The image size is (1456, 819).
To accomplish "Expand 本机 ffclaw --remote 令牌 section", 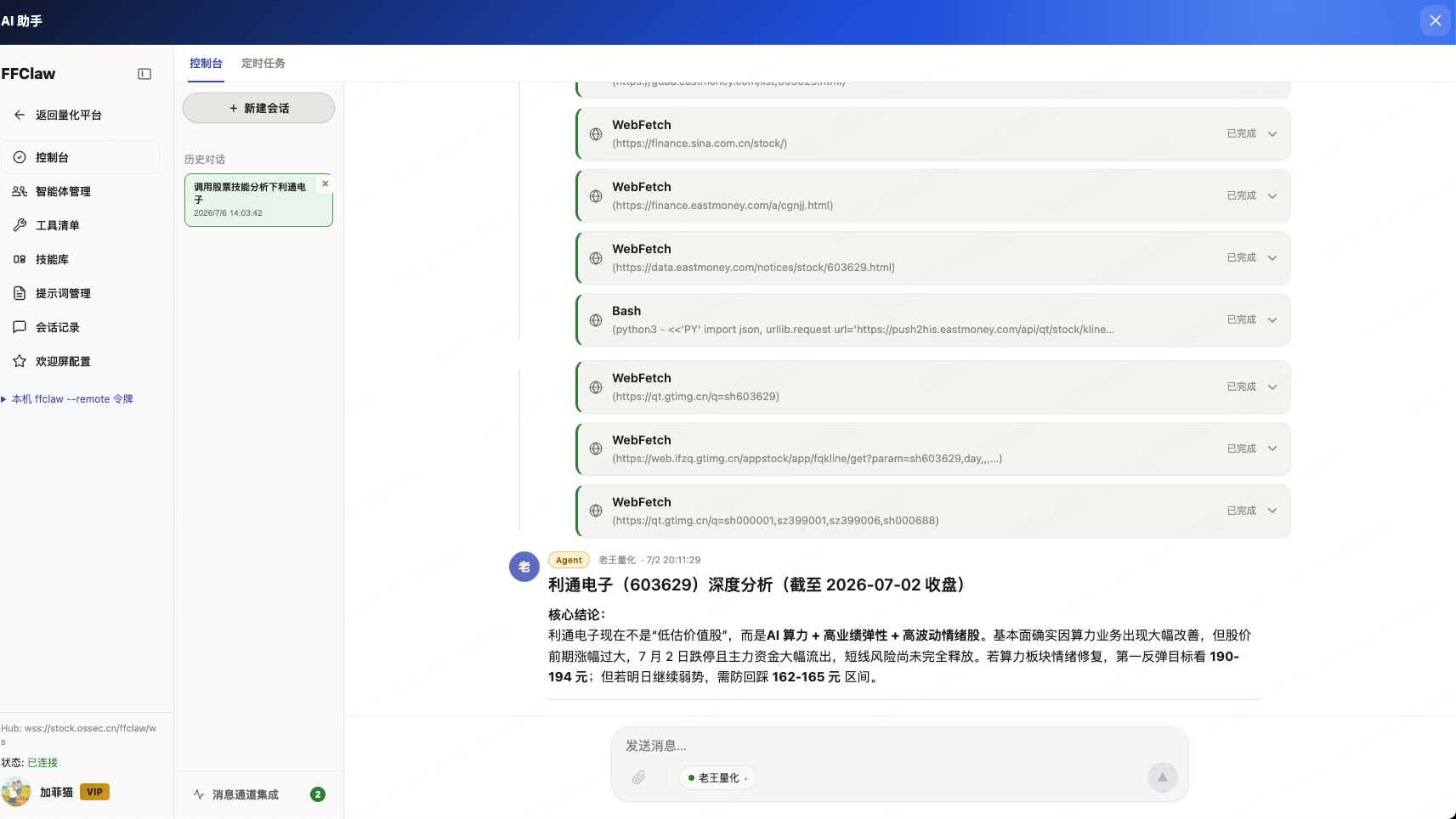I will click(68, 398).
